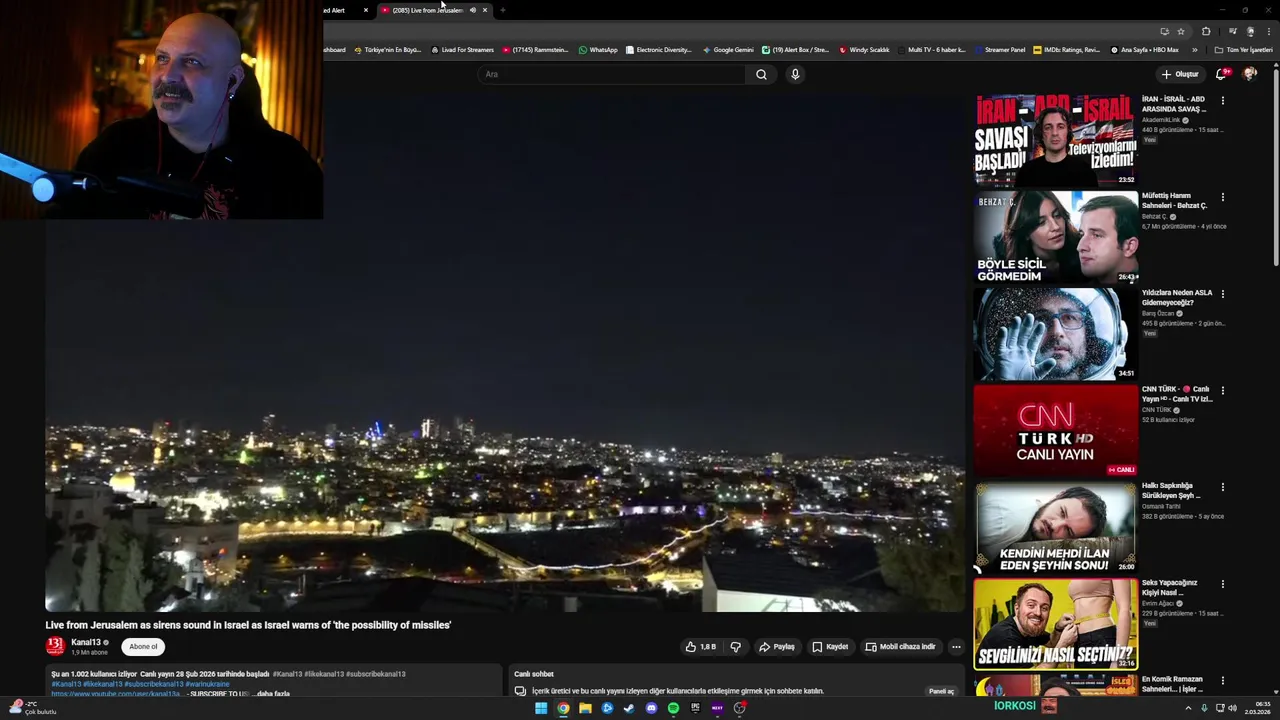Open 'SEVGİLİNİZİ NASIL SEÇTİNİZ' thumbnail
This screenshot has height=720, width=1280.
[x=1056, y=624]
